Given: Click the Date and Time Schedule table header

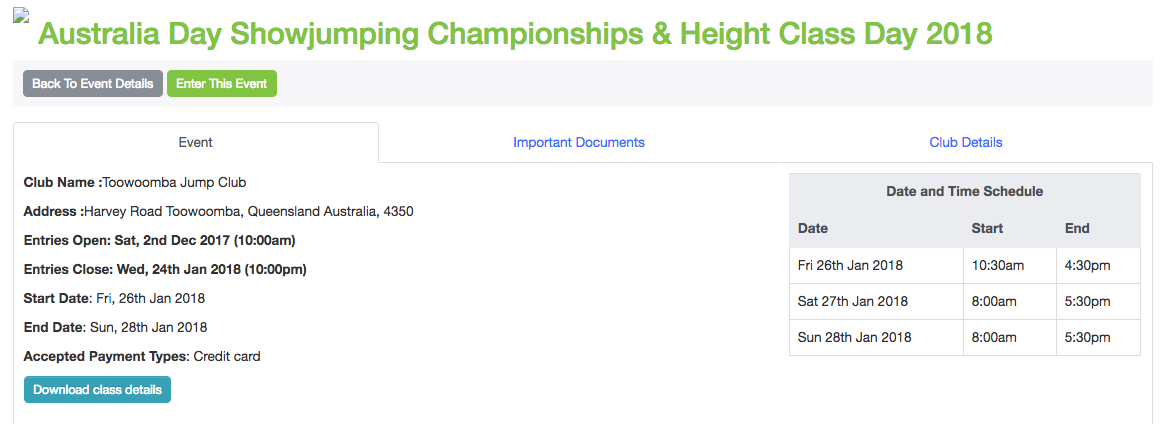Looking at the screenshot, I should pyautogui.click(x=964, y=191).
